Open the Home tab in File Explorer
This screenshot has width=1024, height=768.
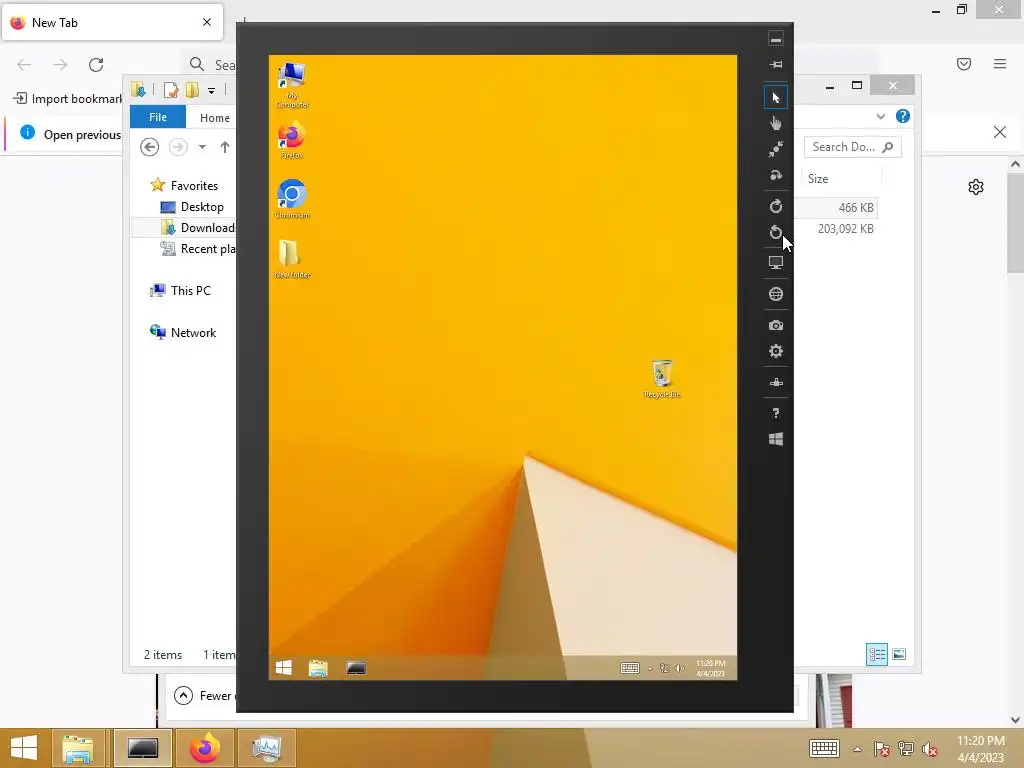point(215,118)
